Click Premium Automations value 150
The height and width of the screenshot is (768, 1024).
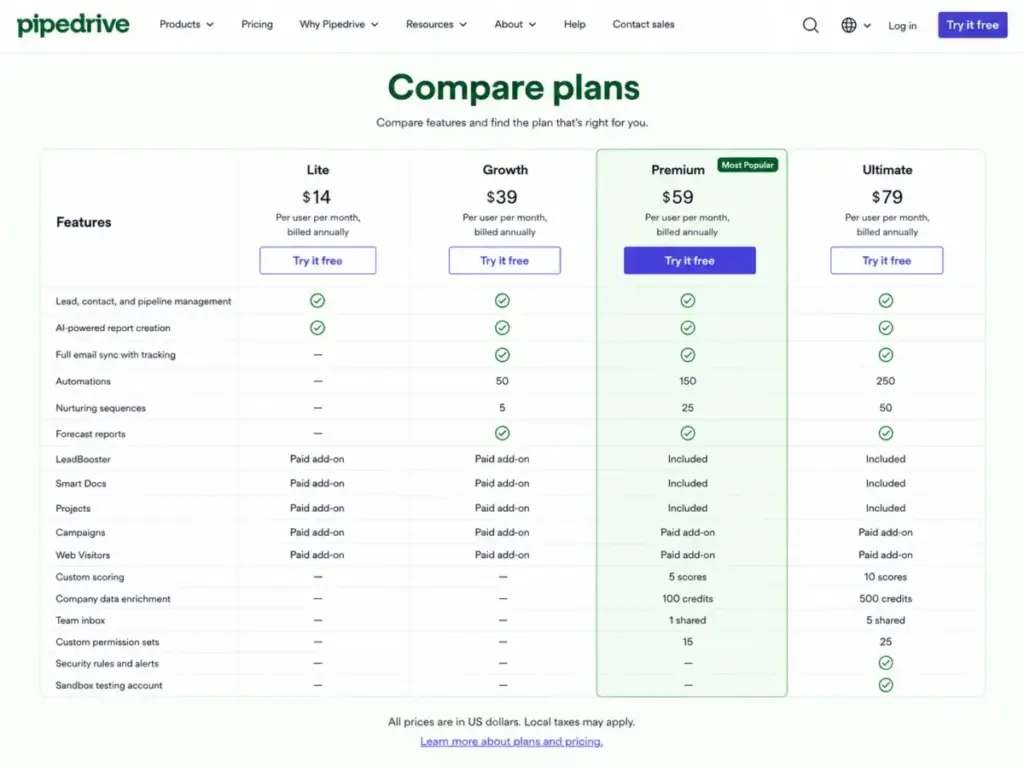pyautogui.click(x=688, y=381)
